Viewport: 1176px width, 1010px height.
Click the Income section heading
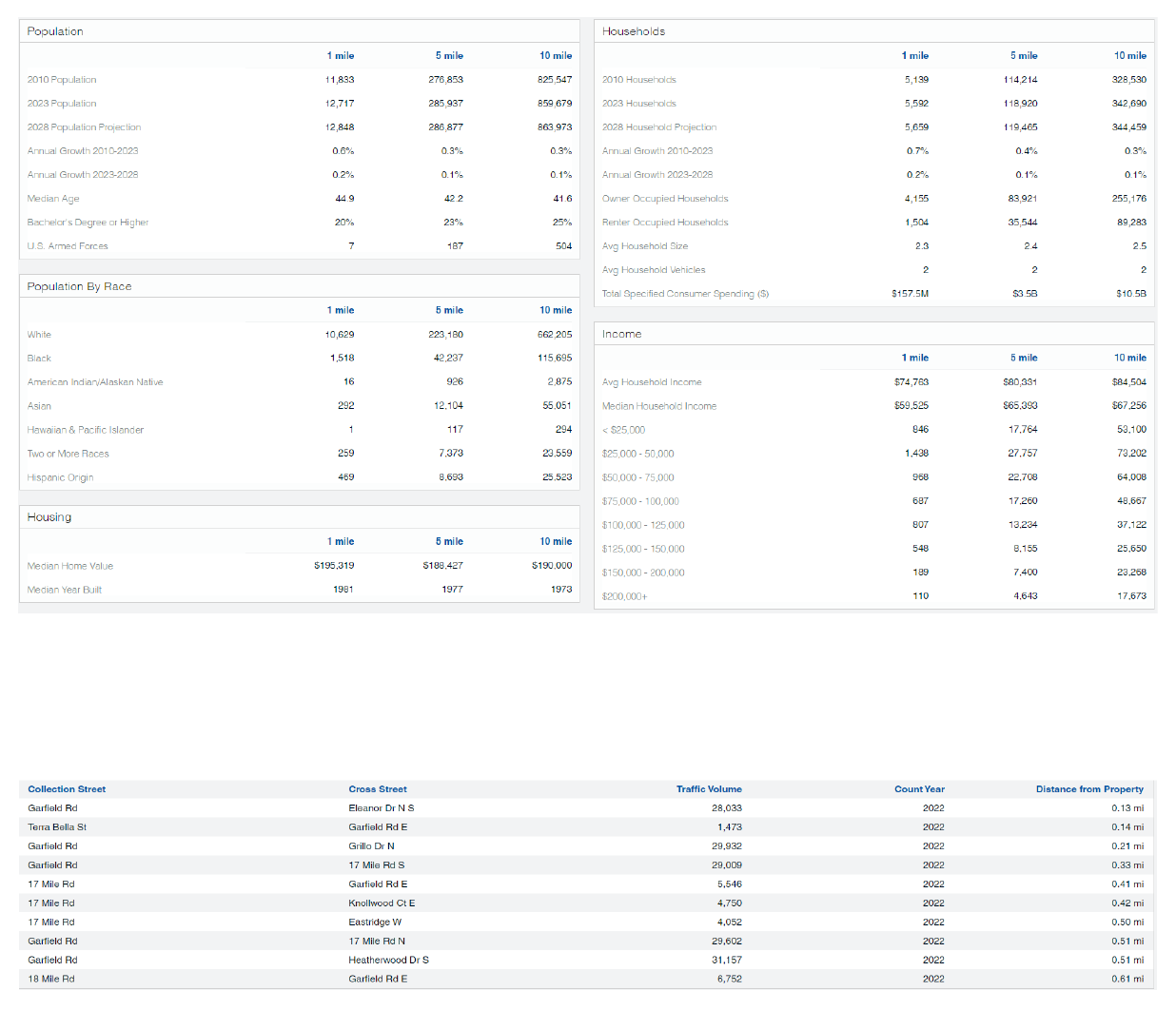[x=621, y=334]
